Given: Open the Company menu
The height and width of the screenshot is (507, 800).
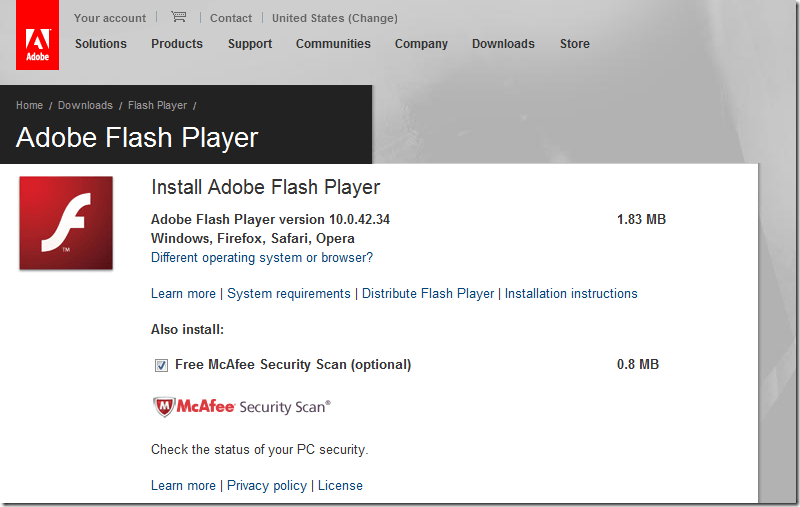Looking at the screenshot, I should 421,44.
